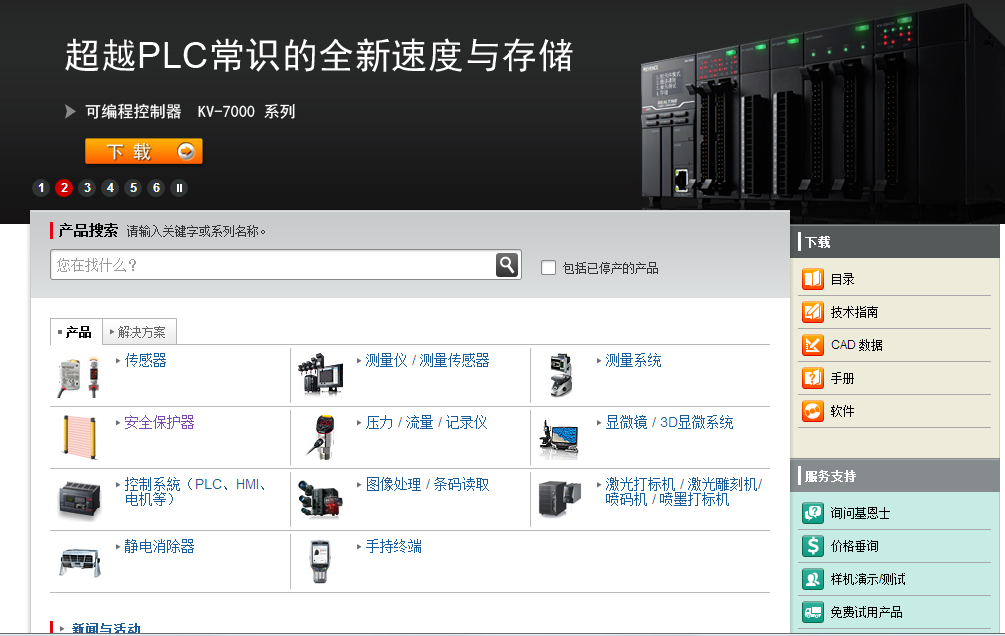1005x636 pixels.
Task: Select the 静电消除器 product image
Action: 79,562
